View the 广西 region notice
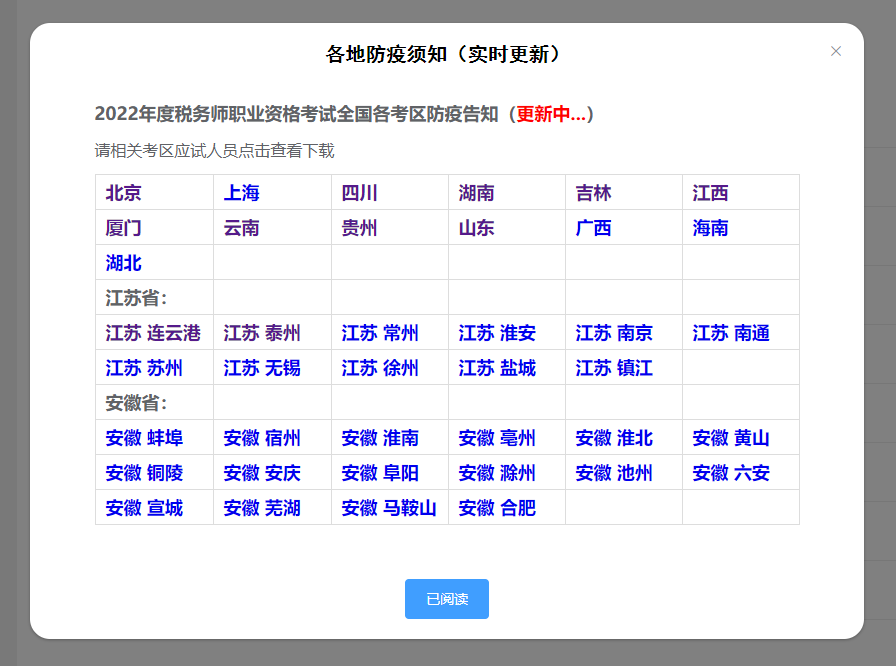Image resolution: width=896 pixels, height=666 pixels. tap(592, 228)
